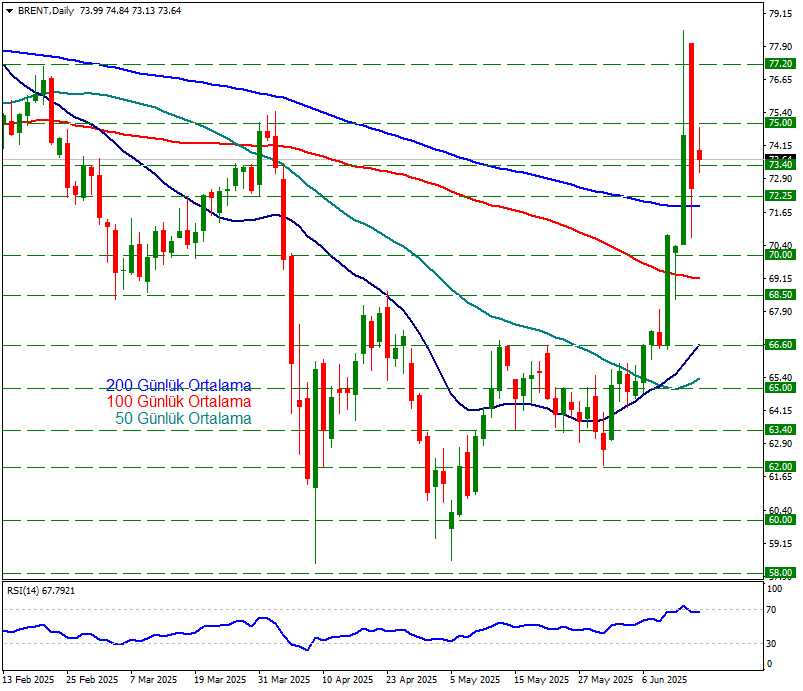Screen dimensions: 803x691
Task: Click the 63.40 green price level label
Action: 780,430
